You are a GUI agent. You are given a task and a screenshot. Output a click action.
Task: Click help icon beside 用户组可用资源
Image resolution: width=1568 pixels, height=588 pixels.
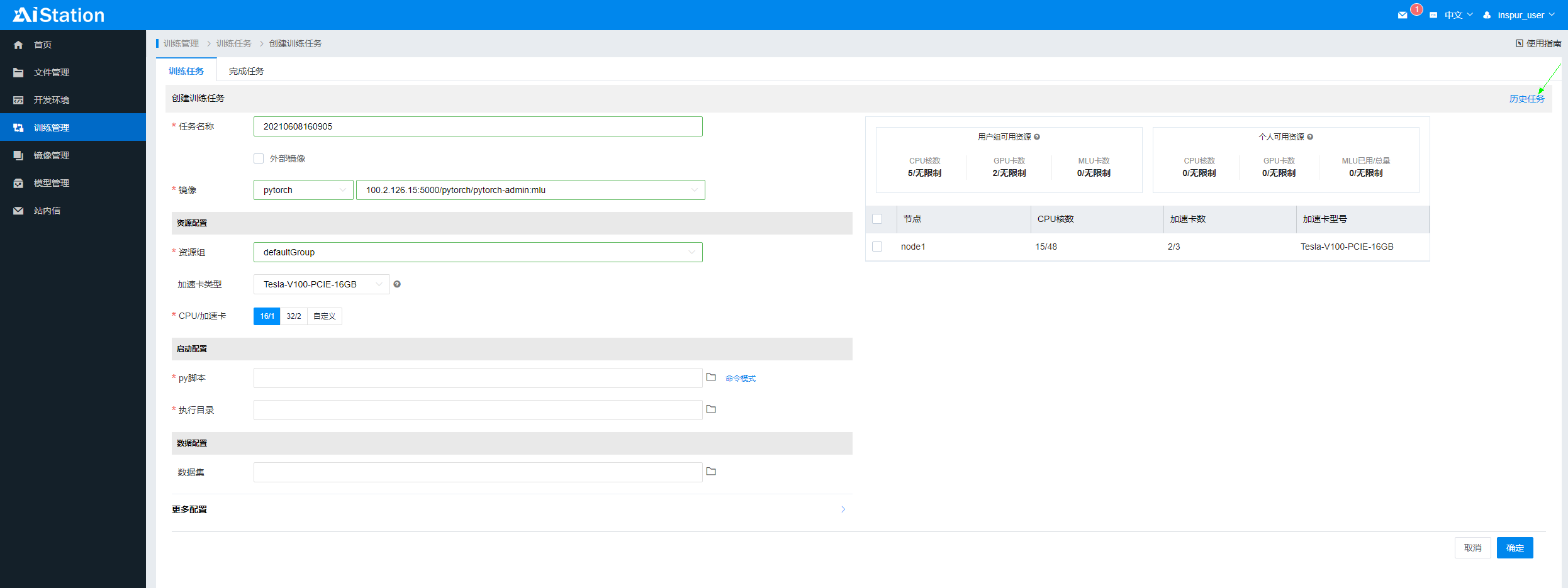point(1037,137)
